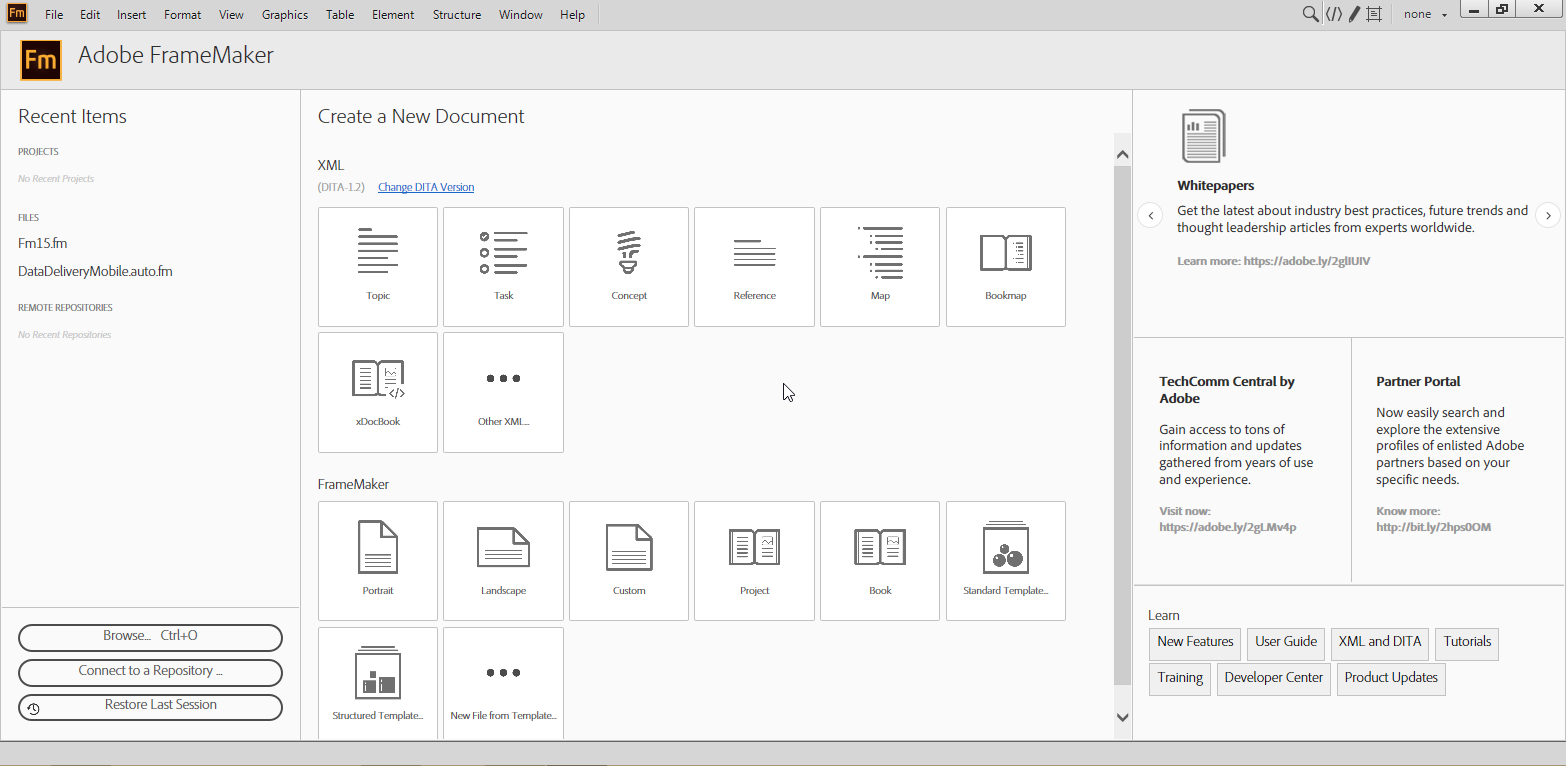Open the Format menu
The height and width of the screenshot is (766, 1566).
coord(182,15)
